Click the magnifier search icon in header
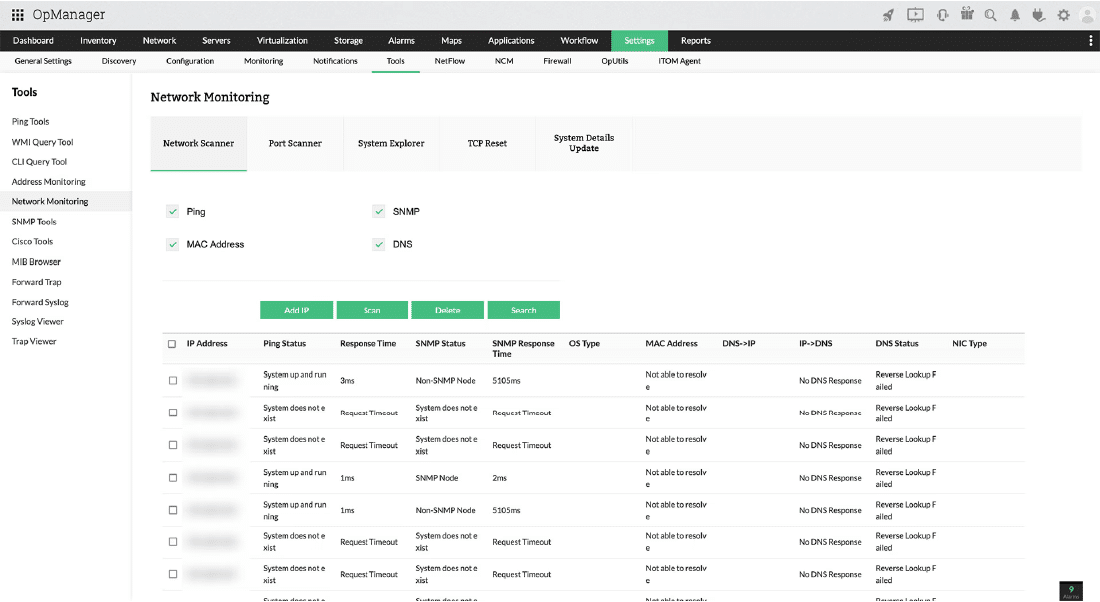Viewport: 1100px width, 602px height. pos(991,15)
